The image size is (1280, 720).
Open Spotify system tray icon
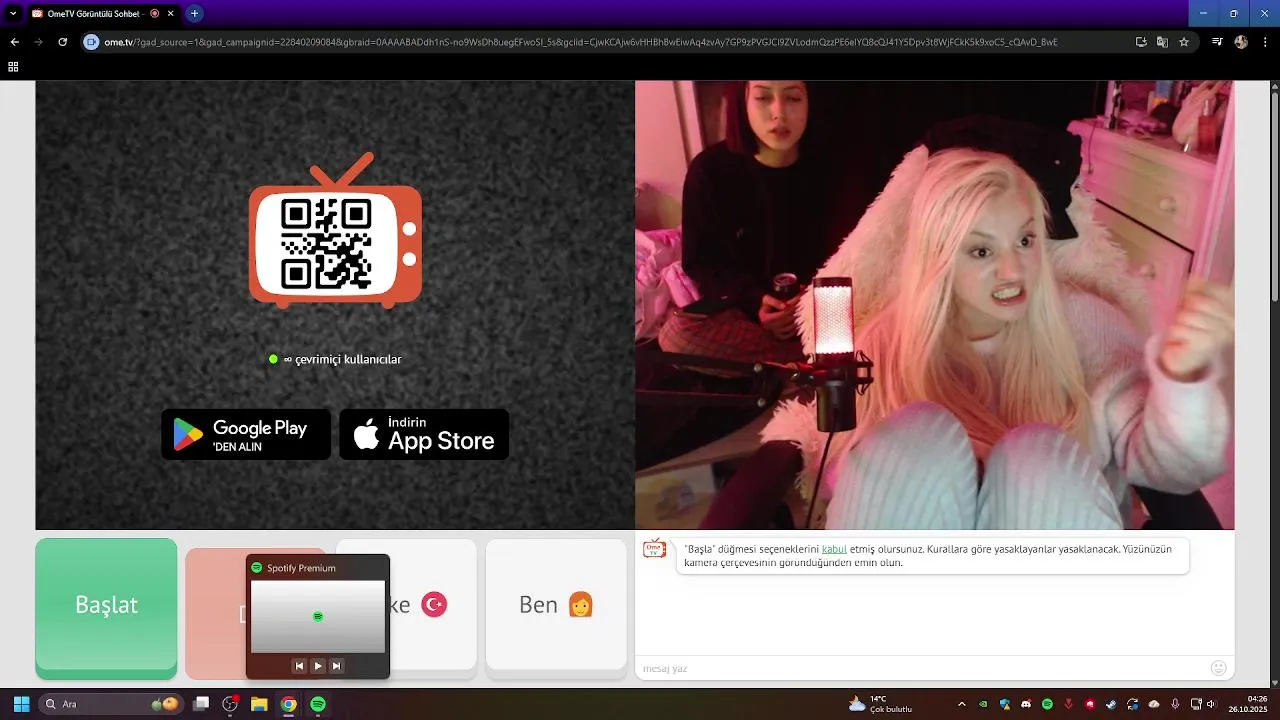[x=1047, y=704]
